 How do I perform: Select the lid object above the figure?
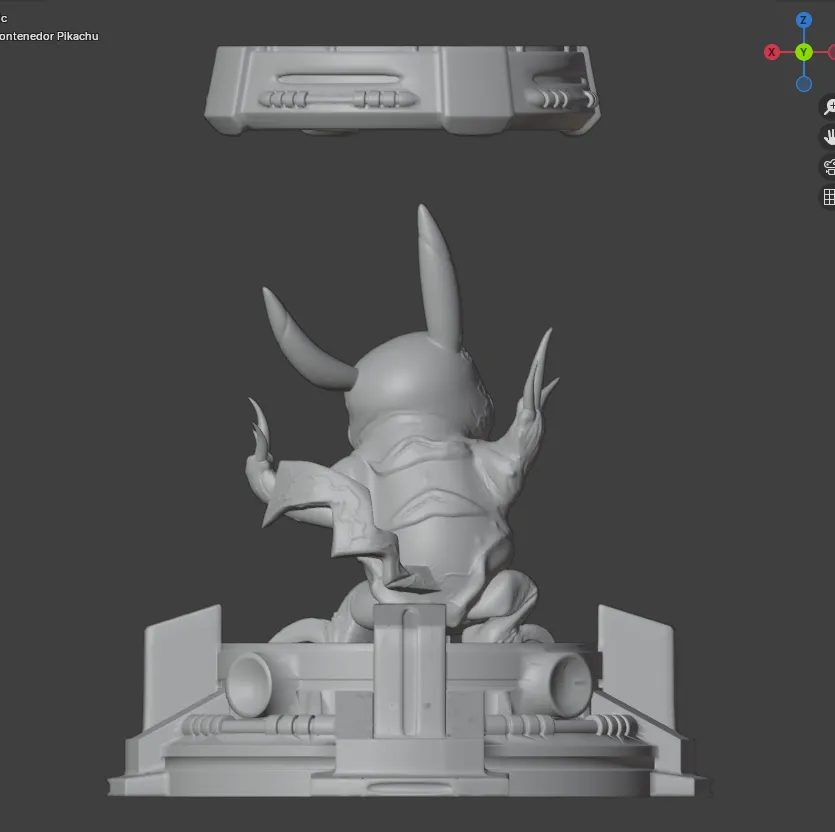[x=403, y=91]
